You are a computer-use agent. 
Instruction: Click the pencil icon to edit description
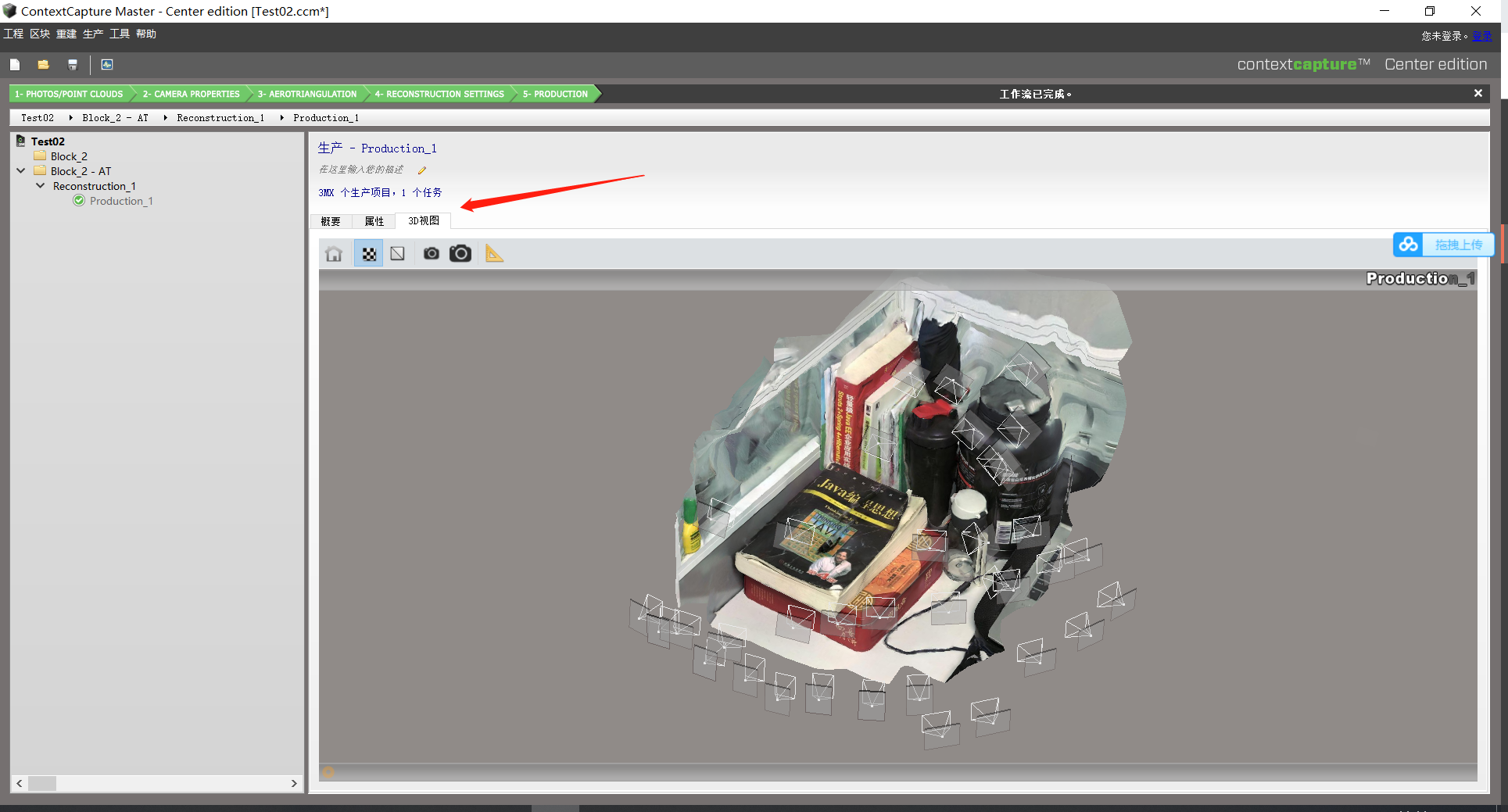click(x=422, y=170)
